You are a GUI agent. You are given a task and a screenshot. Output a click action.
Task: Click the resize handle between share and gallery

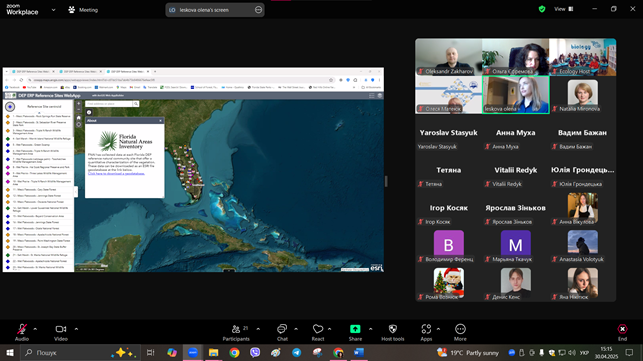coord(386,181)
